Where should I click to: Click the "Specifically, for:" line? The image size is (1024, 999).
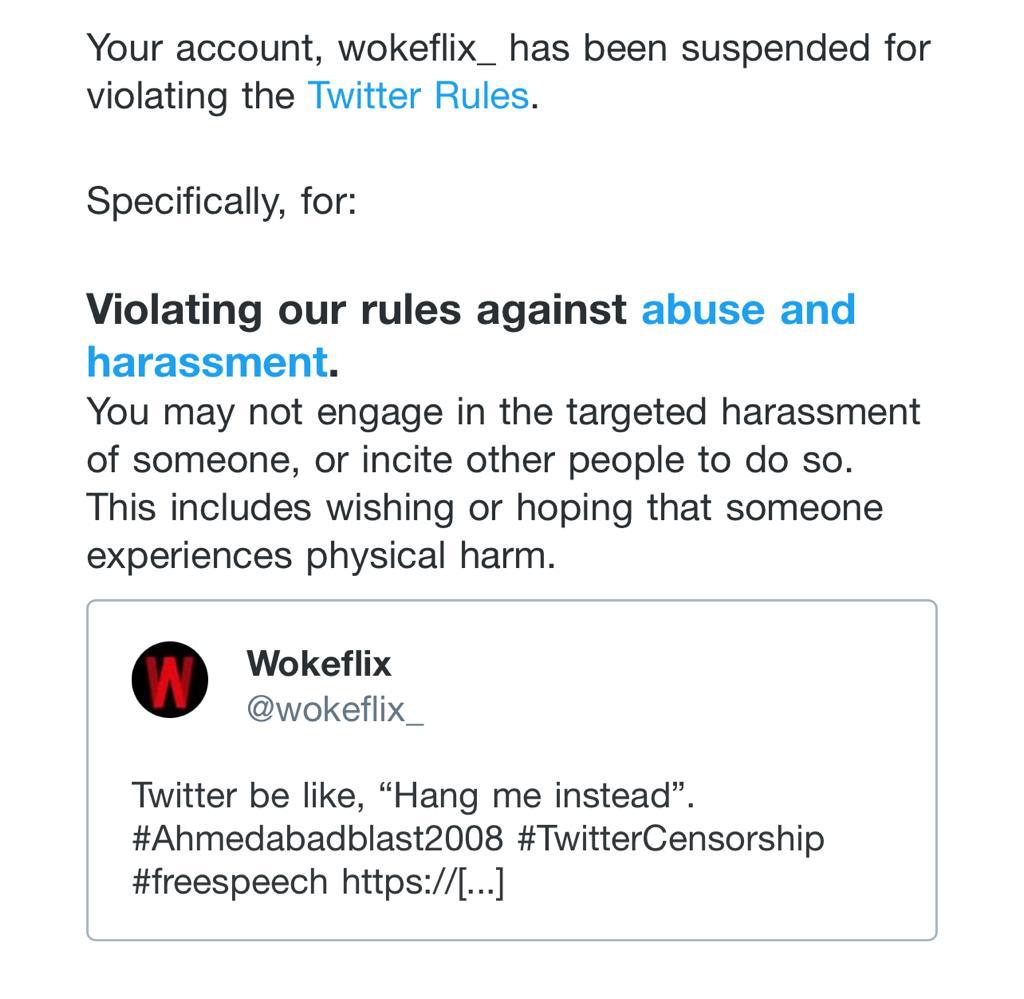[x=221, y=201]
